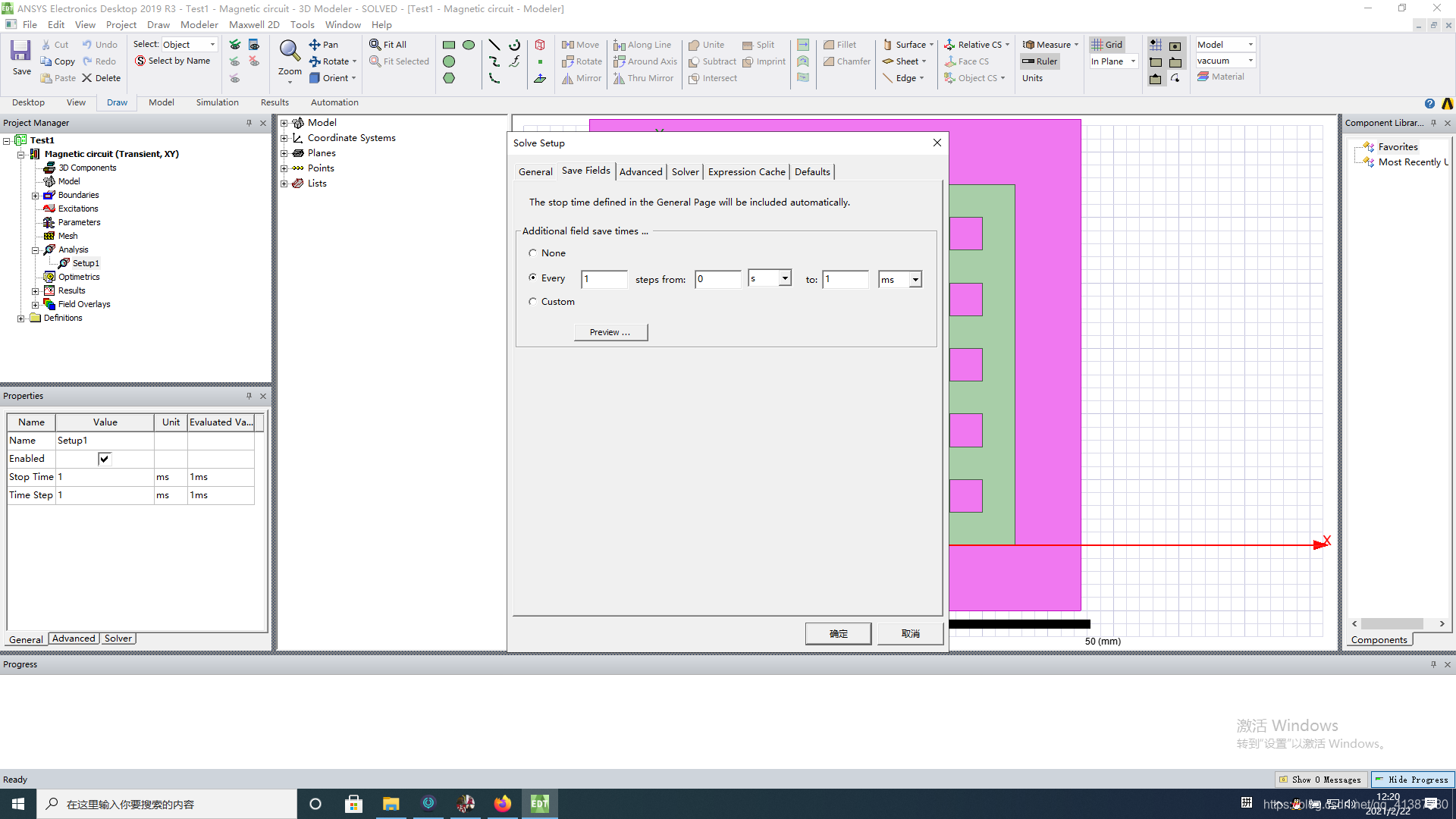
Task: Click the Preview button
Action: tap(610, 332)
